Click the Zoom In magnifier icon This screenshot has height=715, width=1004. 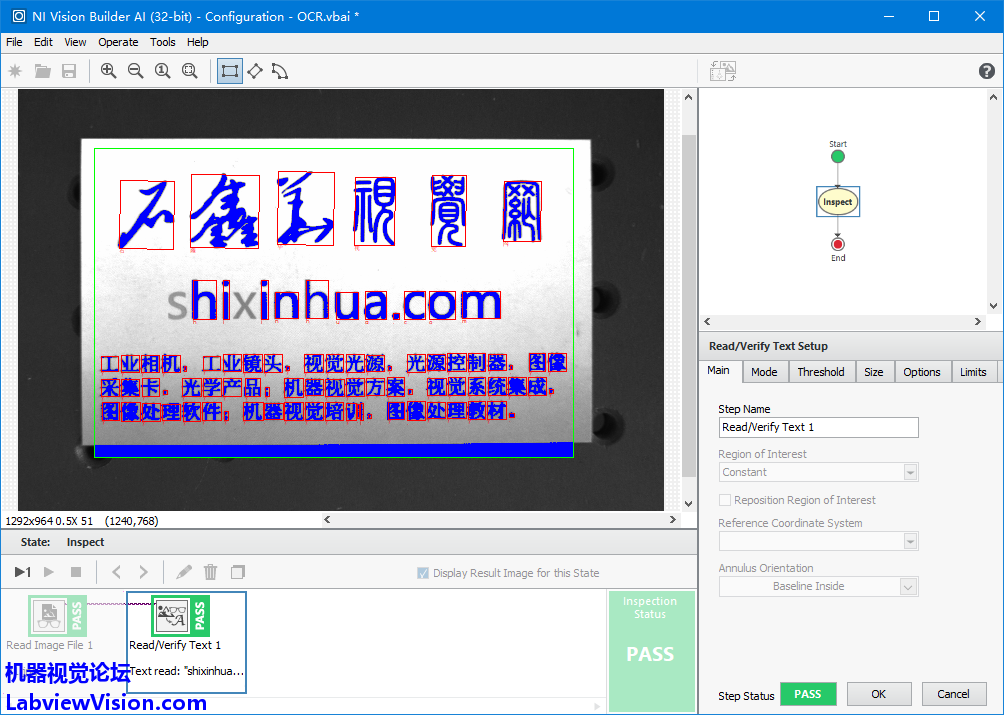click(x=108, y=71)
